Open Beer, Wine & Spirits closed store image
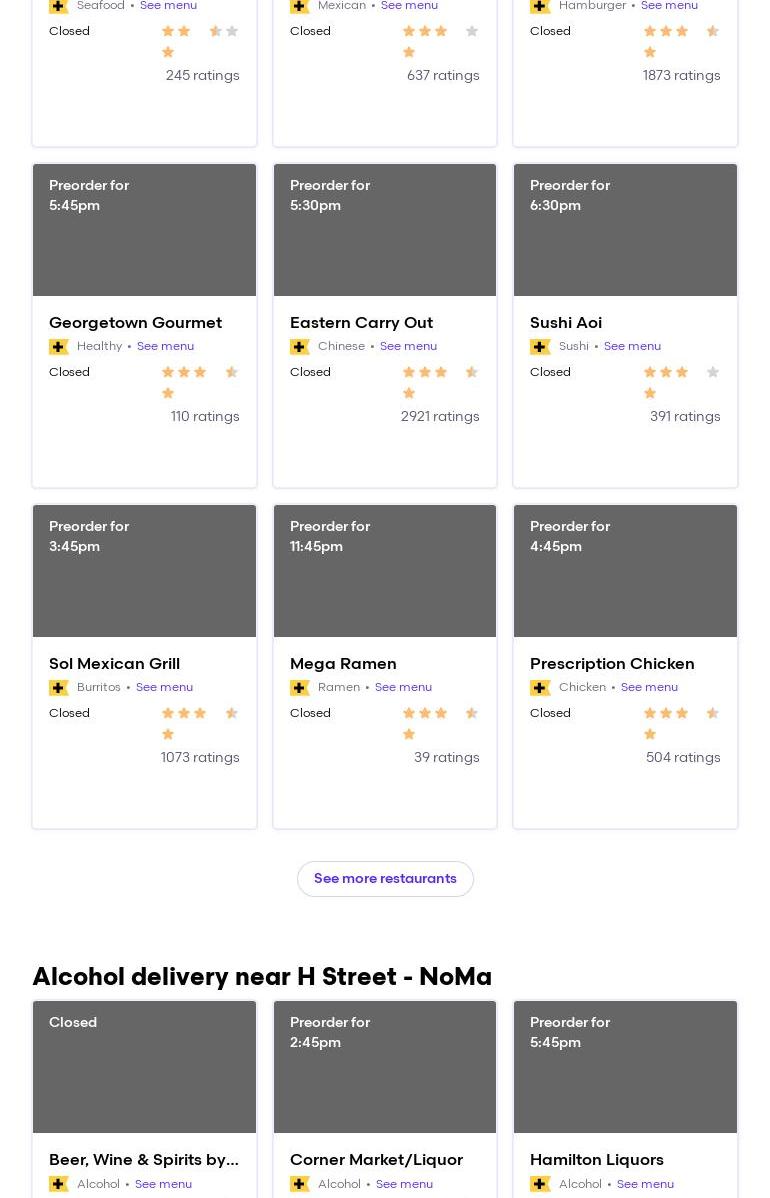The width and height of the screenshot is (770, 1198). 144,1067
